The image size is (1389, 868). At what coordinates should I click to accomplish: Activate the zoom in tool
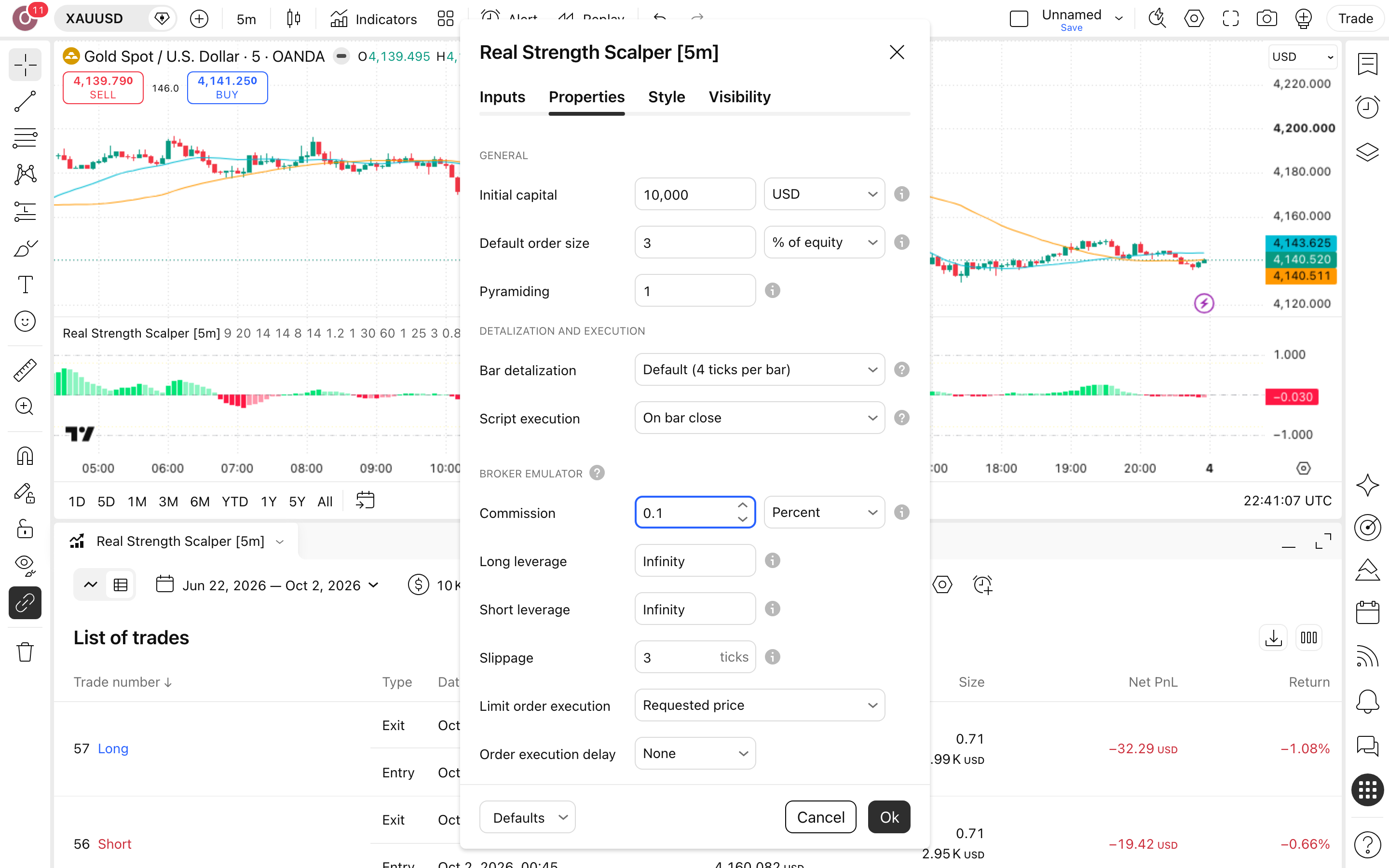[25, 407]
